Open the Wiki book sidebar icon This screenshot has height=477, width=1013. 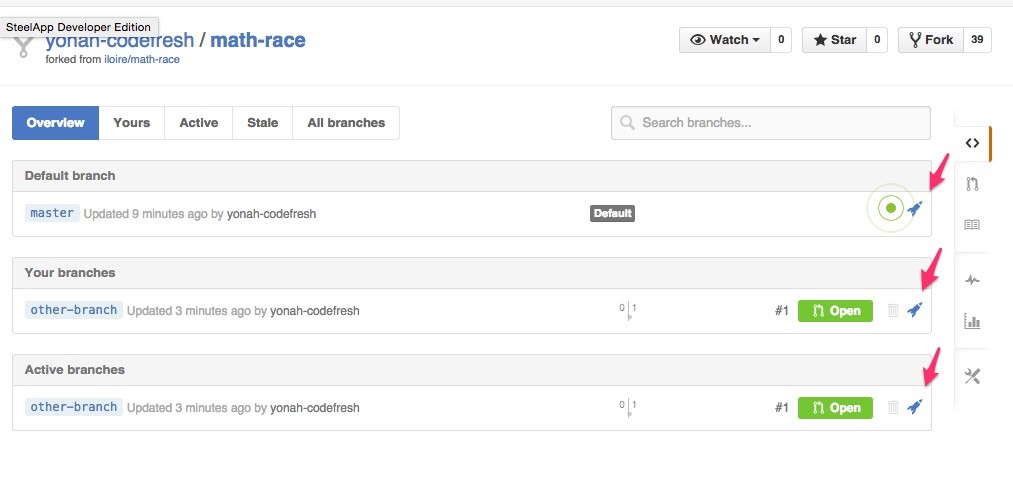tap(972, 225)
